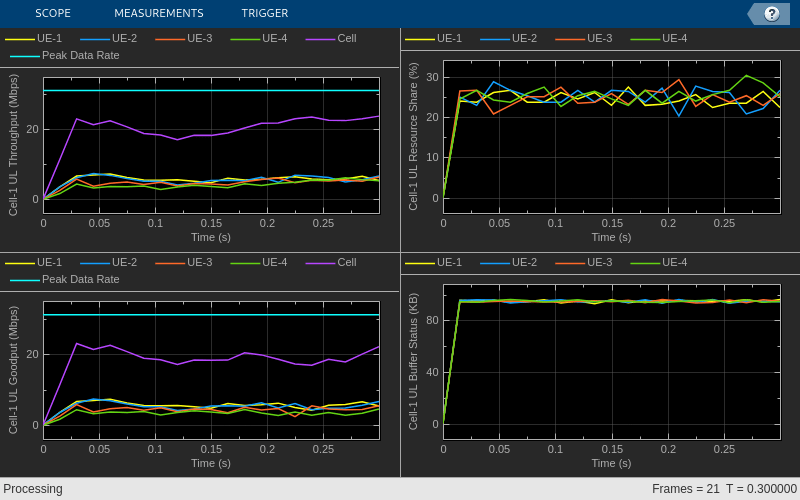Toggle Peak Data Rate in throughput legend

[x=65, y=55]
